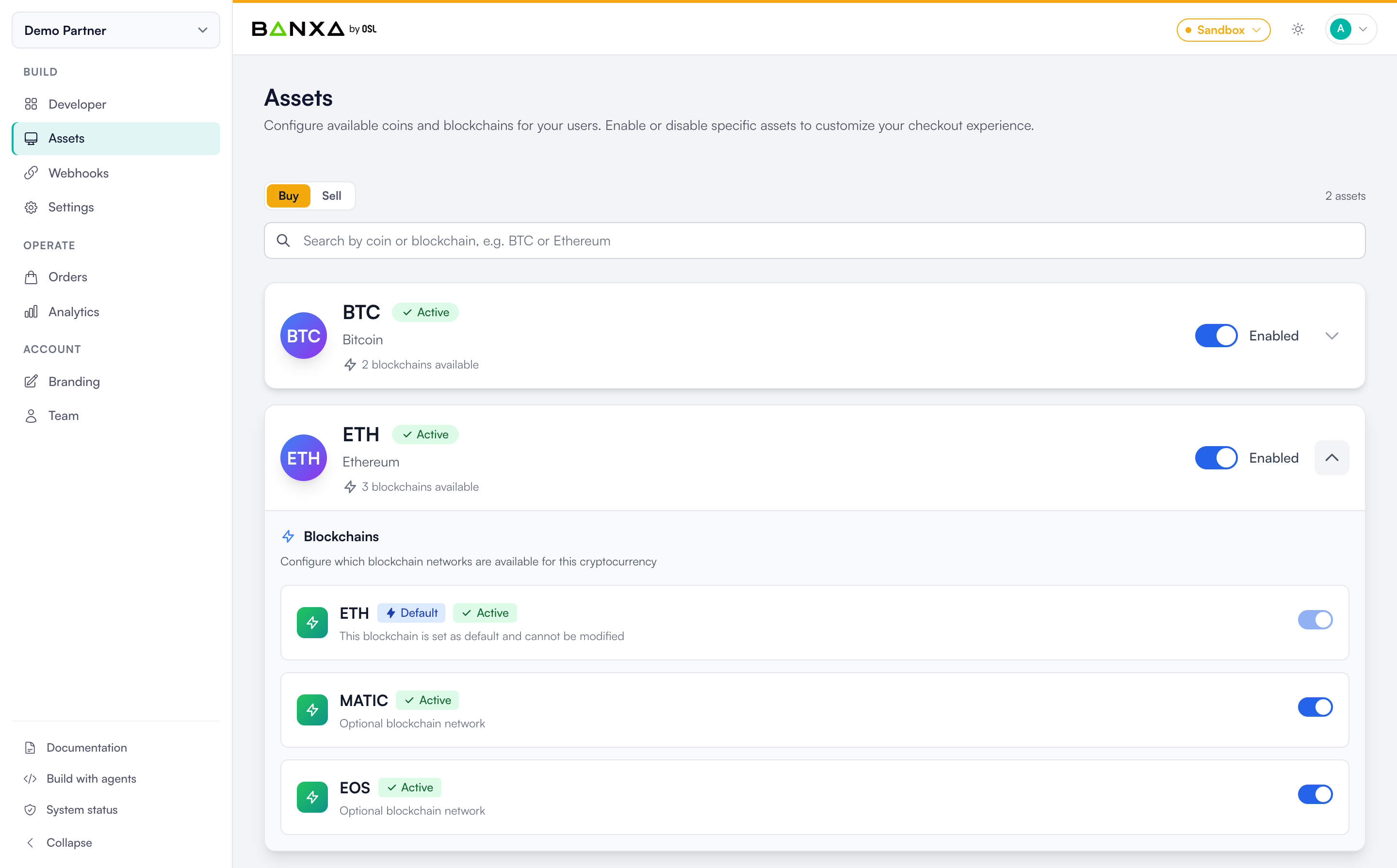
Task: Go to the Webhooks page
Action: pos(116,173)
